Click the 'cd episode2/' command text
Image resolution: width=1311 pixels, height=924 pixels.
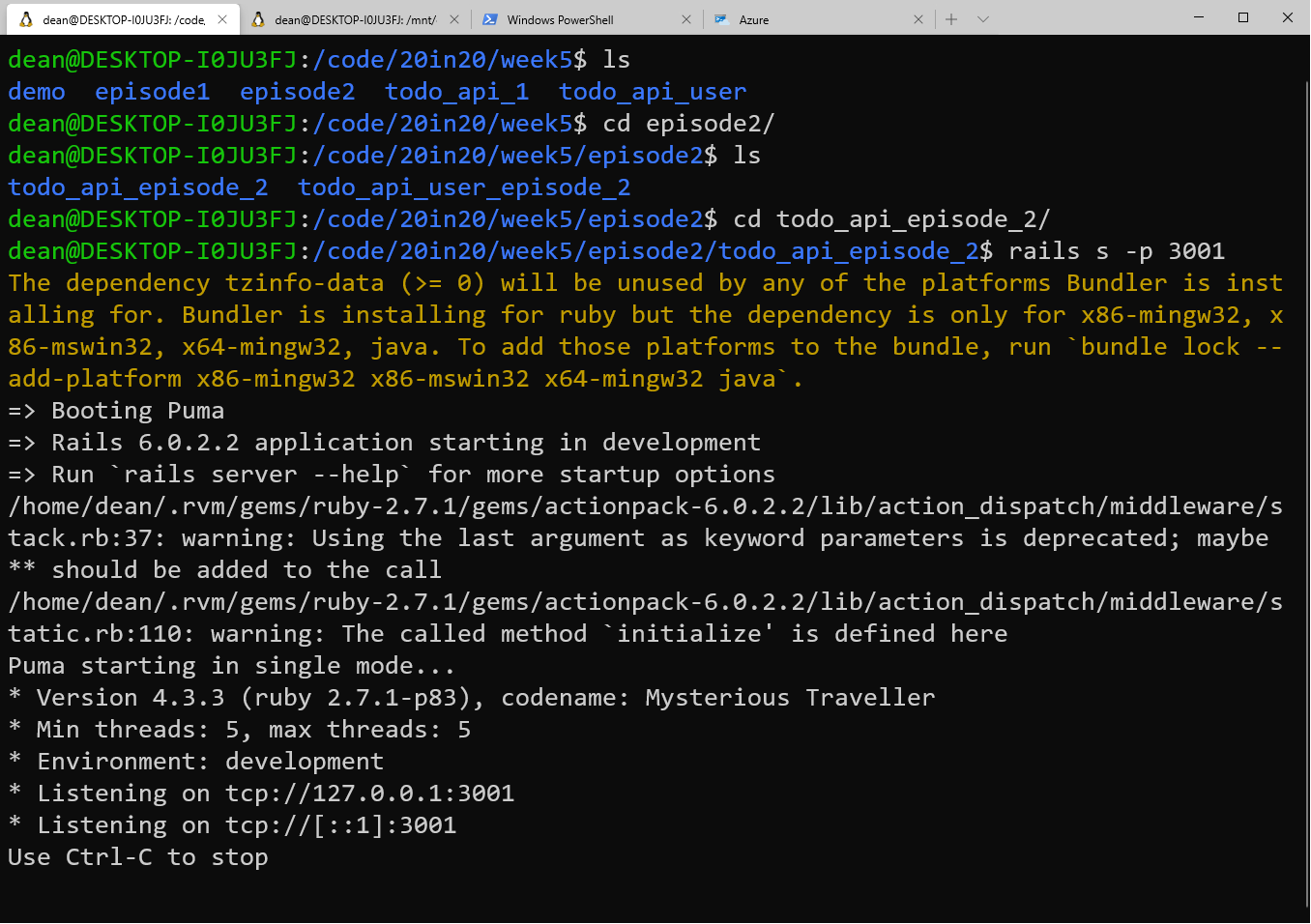tap(688, 124)
